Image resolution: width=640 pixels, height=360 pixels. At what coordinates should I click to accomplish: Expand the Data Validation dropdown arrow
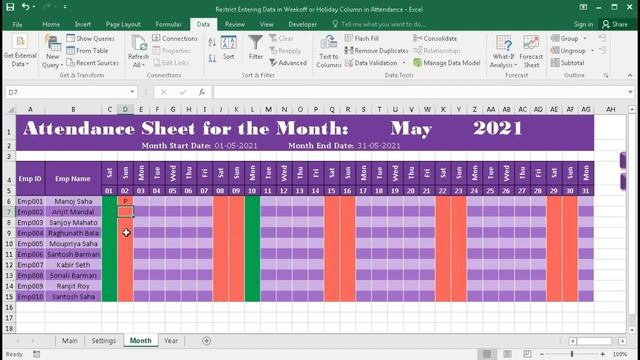tap(404, 63)
